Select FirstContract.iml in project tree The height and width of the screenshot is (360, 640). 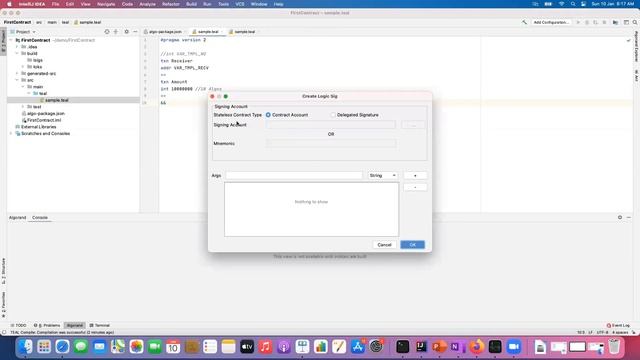click(44, 120)
